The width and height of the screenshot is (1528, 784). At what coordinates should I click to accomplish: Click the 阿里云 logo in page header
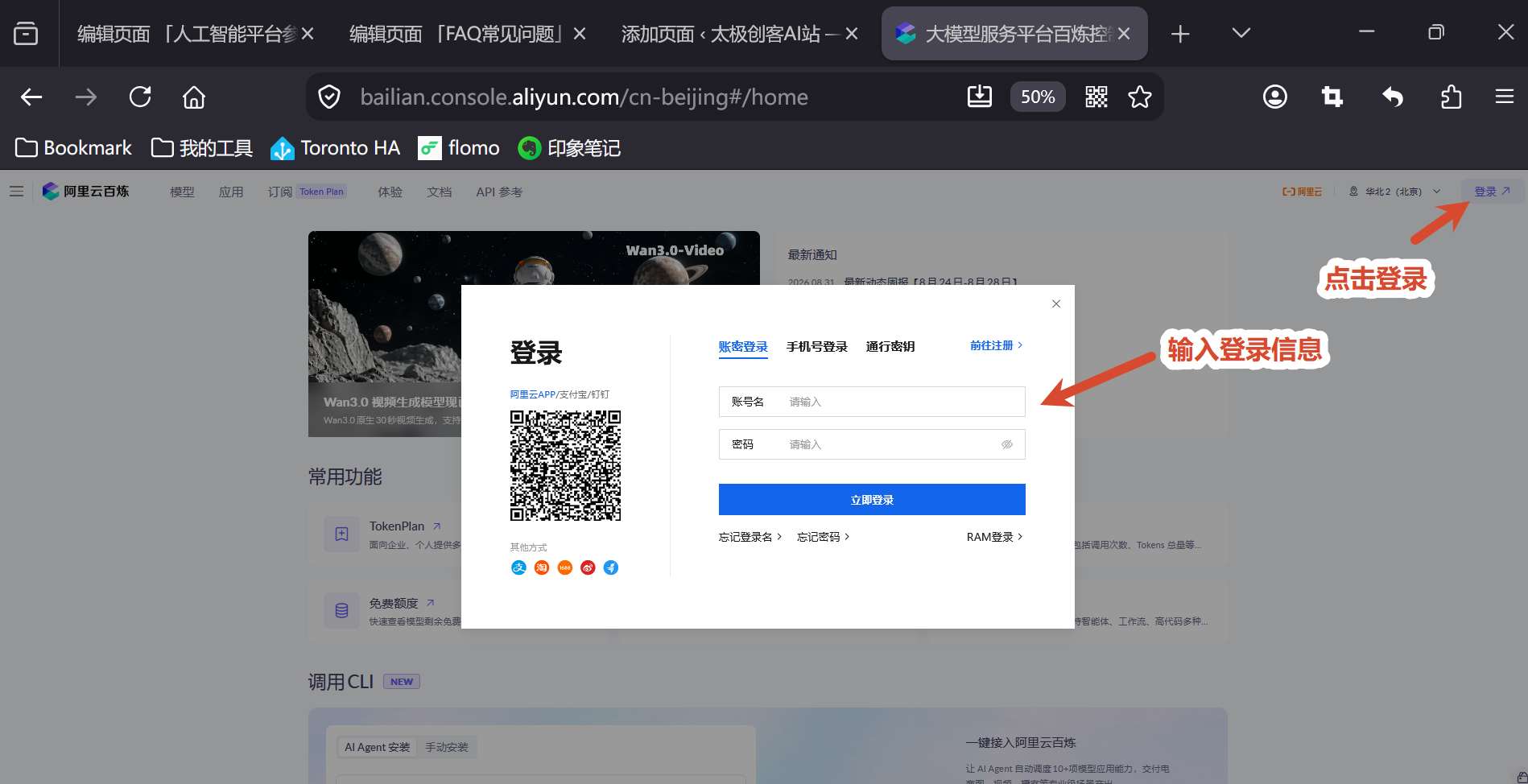(1302, 192)
